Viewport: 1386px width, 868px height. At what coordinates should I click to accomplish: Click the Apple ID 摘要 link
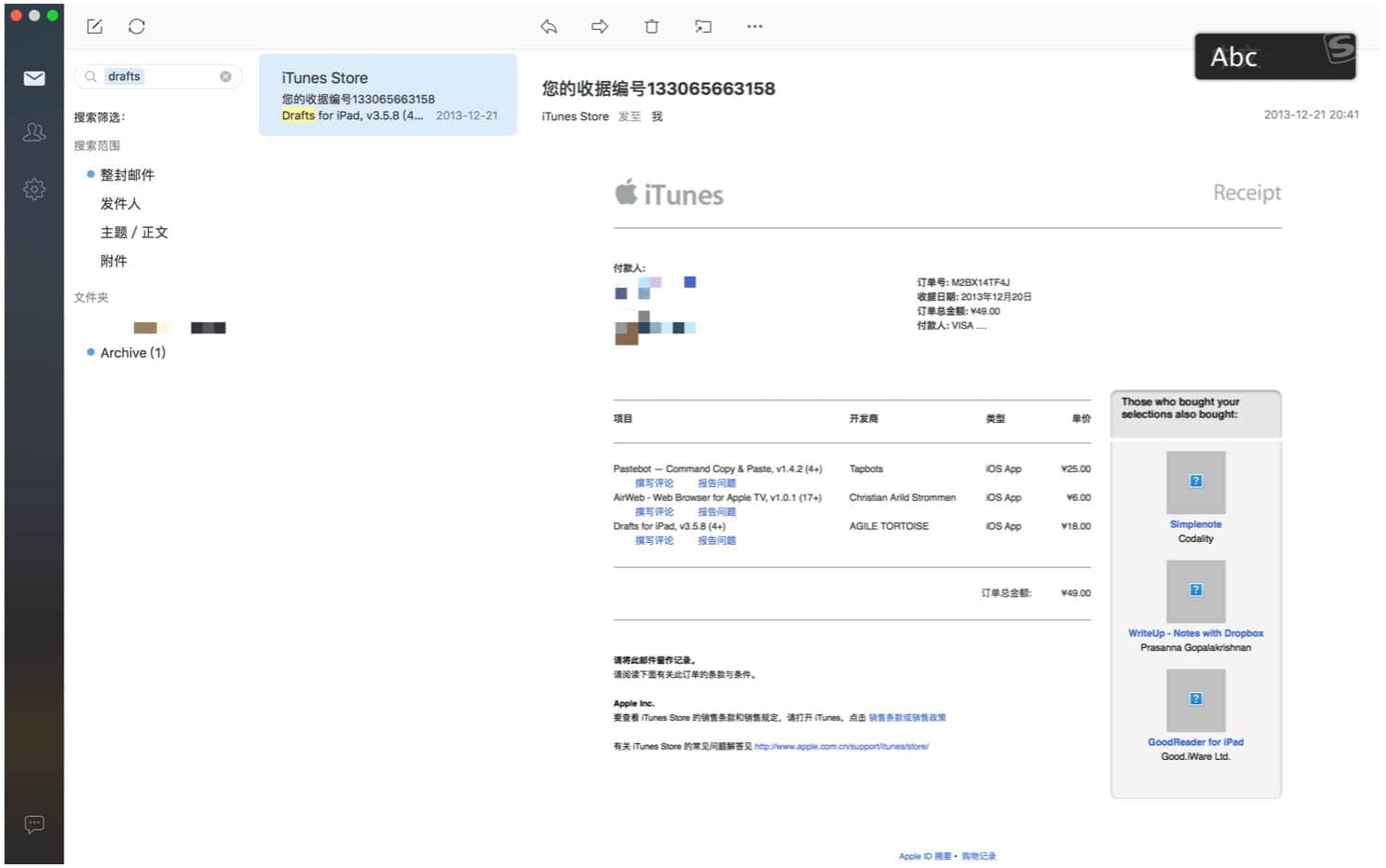[925, 857]
